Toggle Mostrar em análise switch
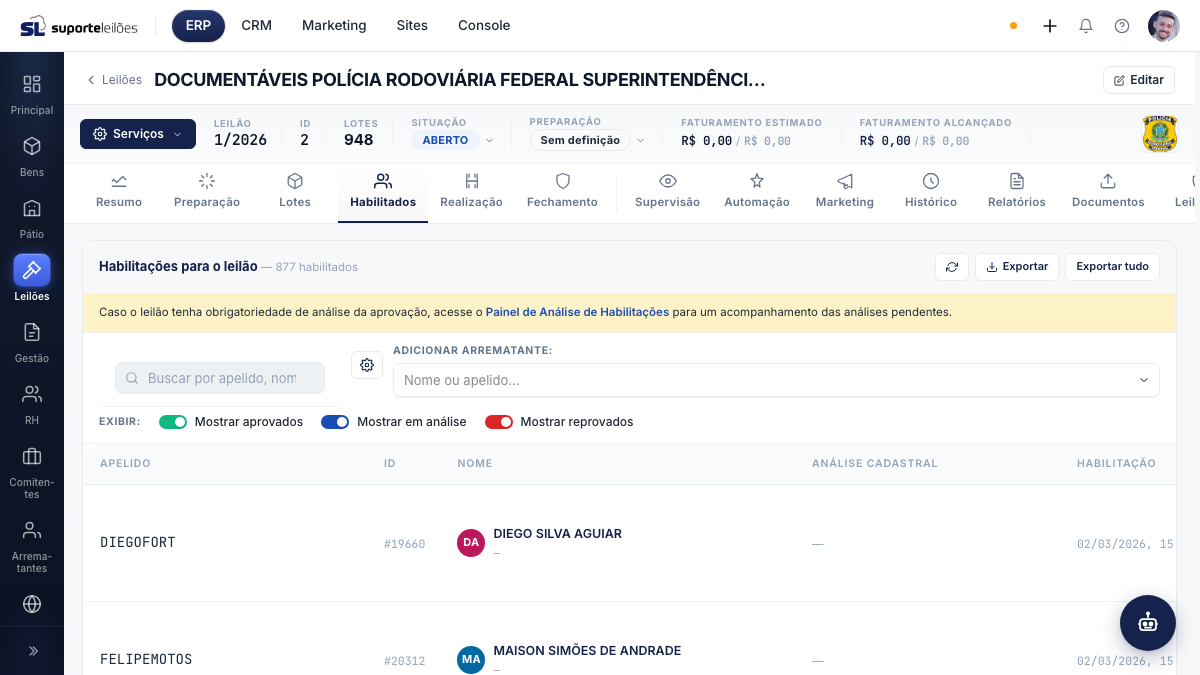 [x=335, y=422]
